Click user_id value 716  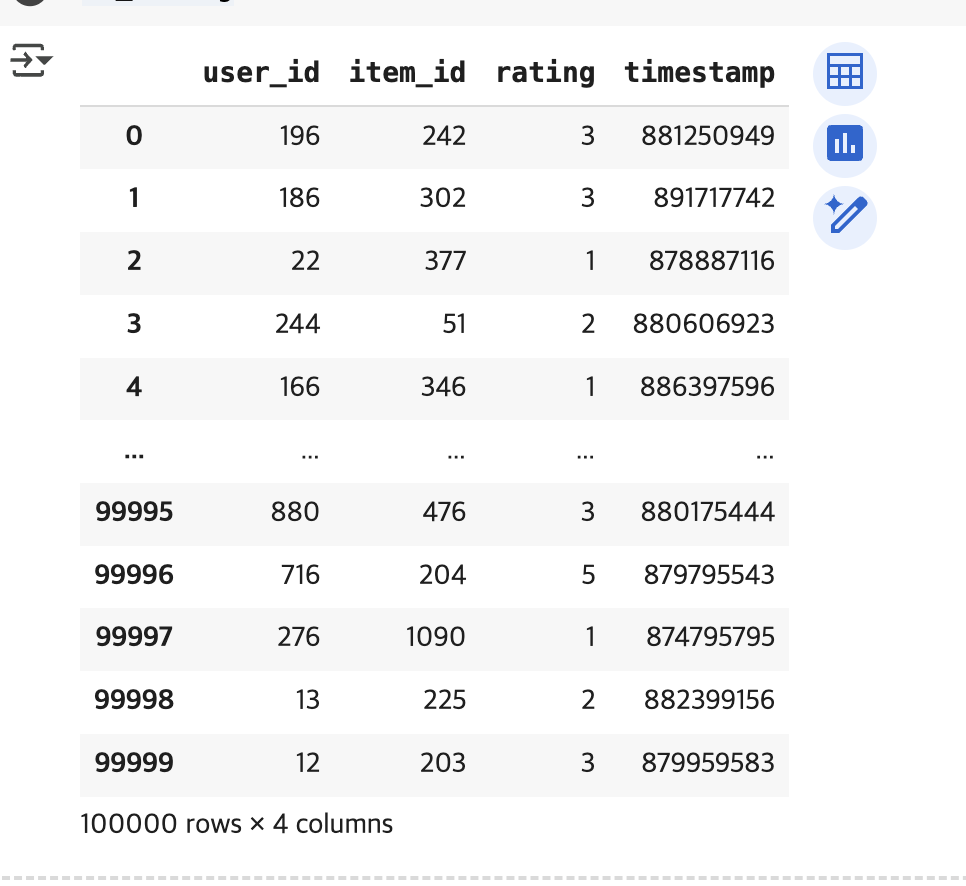(x=300, y=575)
